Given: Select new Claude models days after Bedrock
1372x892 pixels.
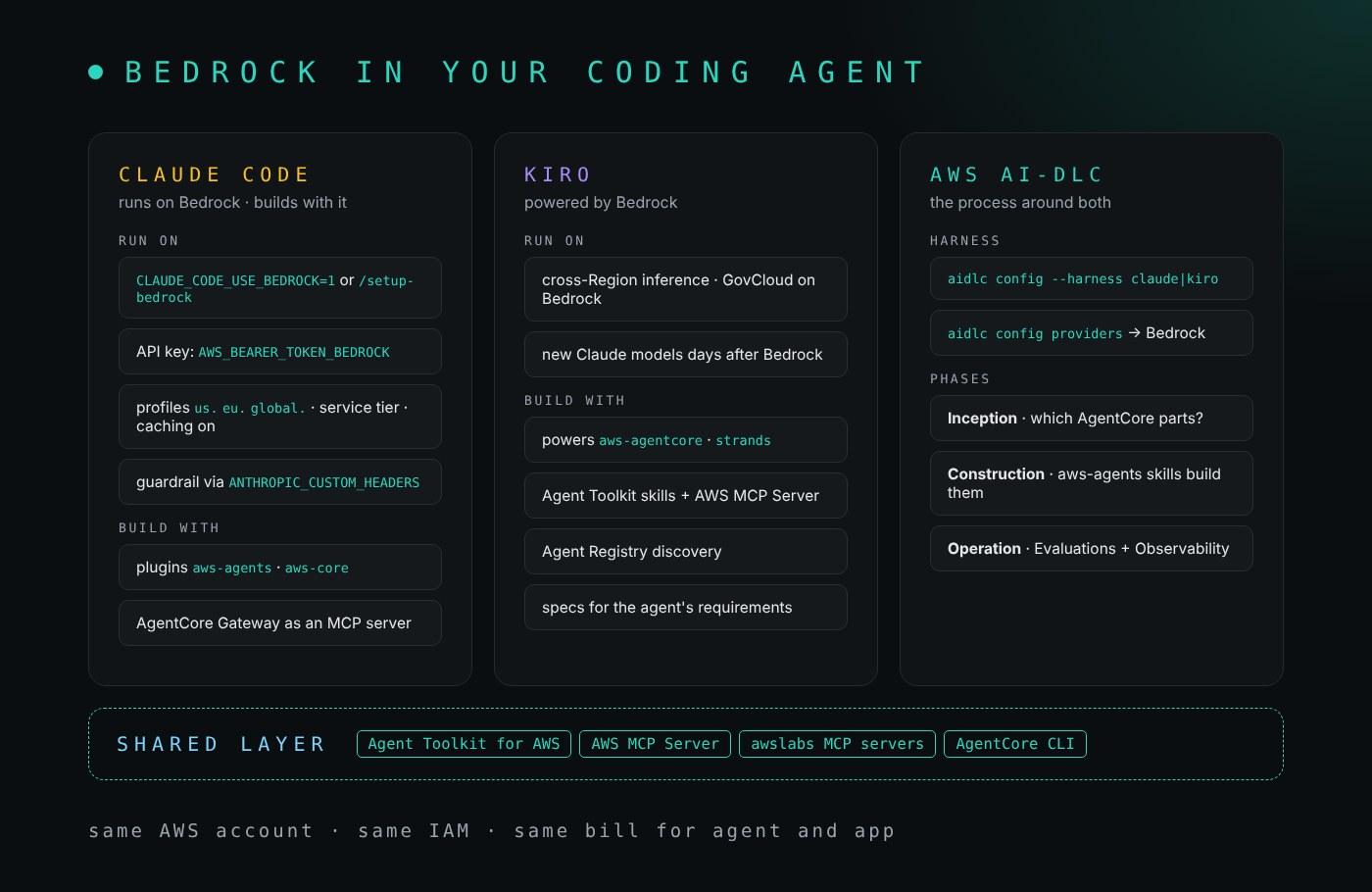Looking at the screenshot, I should click(686, 355).
